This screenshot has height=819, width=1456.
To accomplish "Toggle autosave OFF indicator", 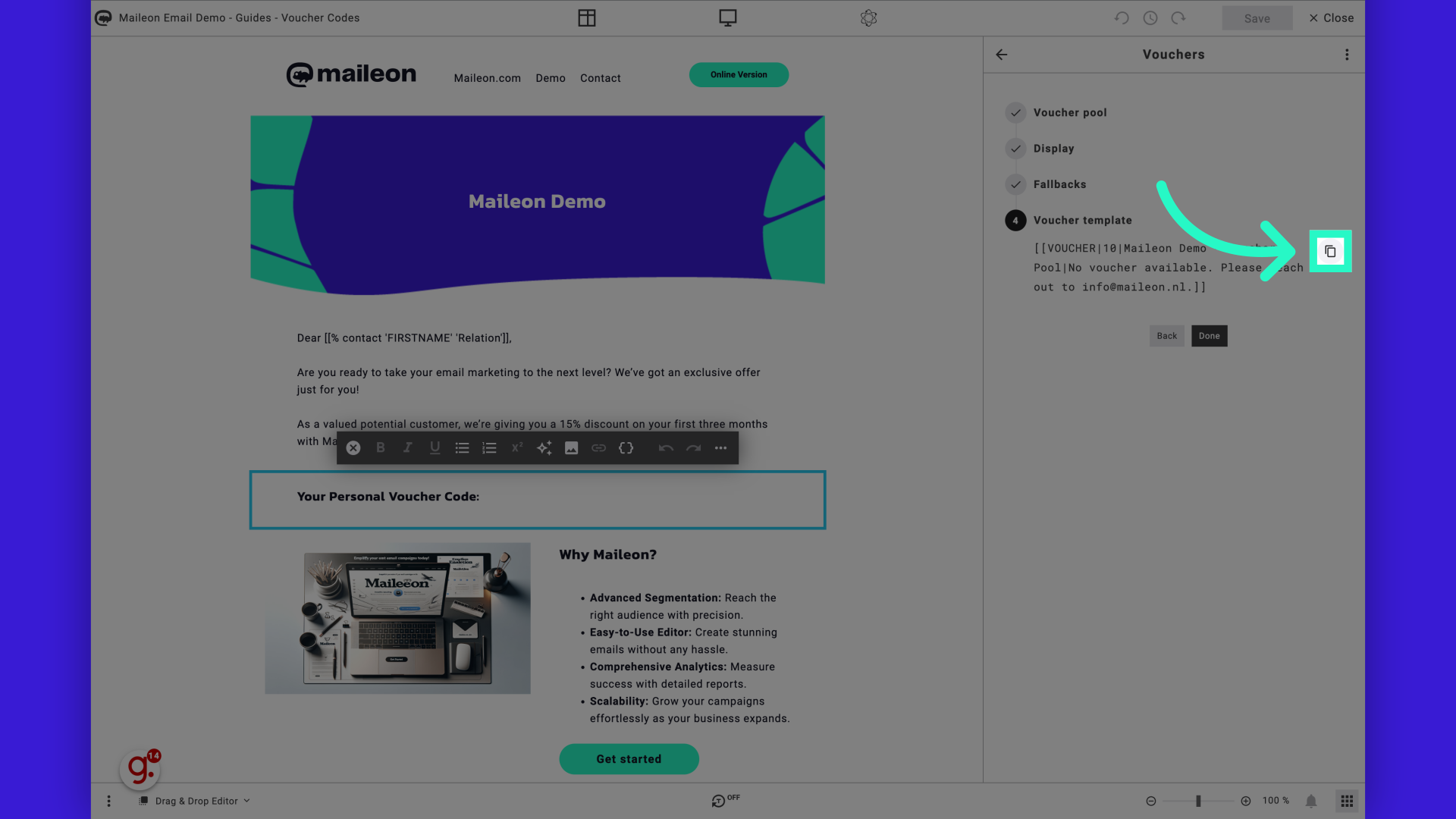I will coord(726,800).
